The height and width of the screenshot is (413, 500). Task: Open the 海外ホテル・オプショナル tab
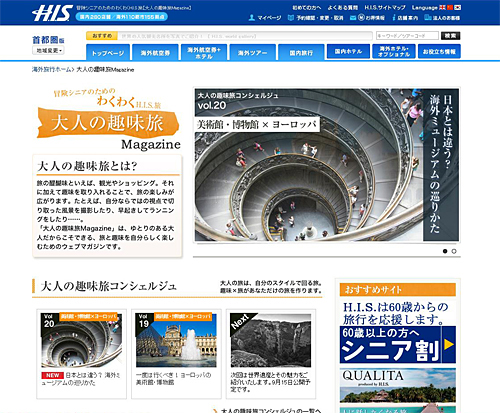(394, 51)
